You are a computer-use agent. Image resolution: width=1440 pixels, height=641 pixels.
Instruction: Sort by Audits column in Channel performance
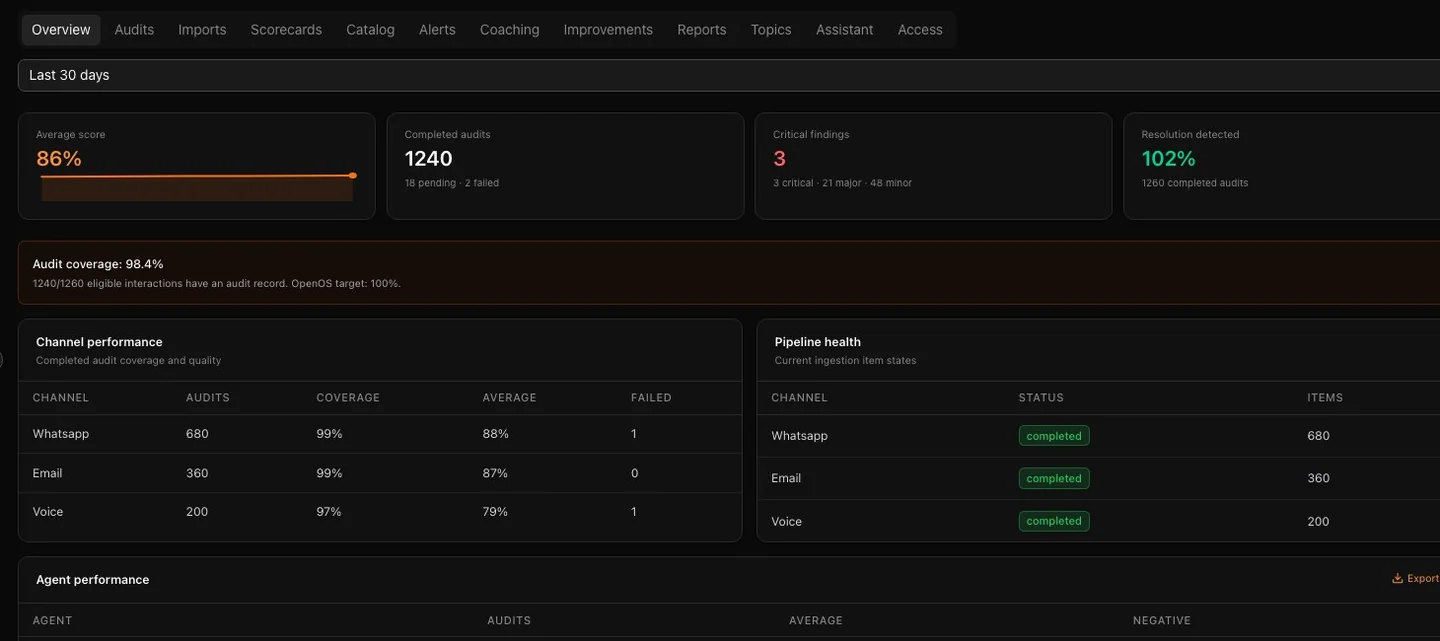point(208,398)
